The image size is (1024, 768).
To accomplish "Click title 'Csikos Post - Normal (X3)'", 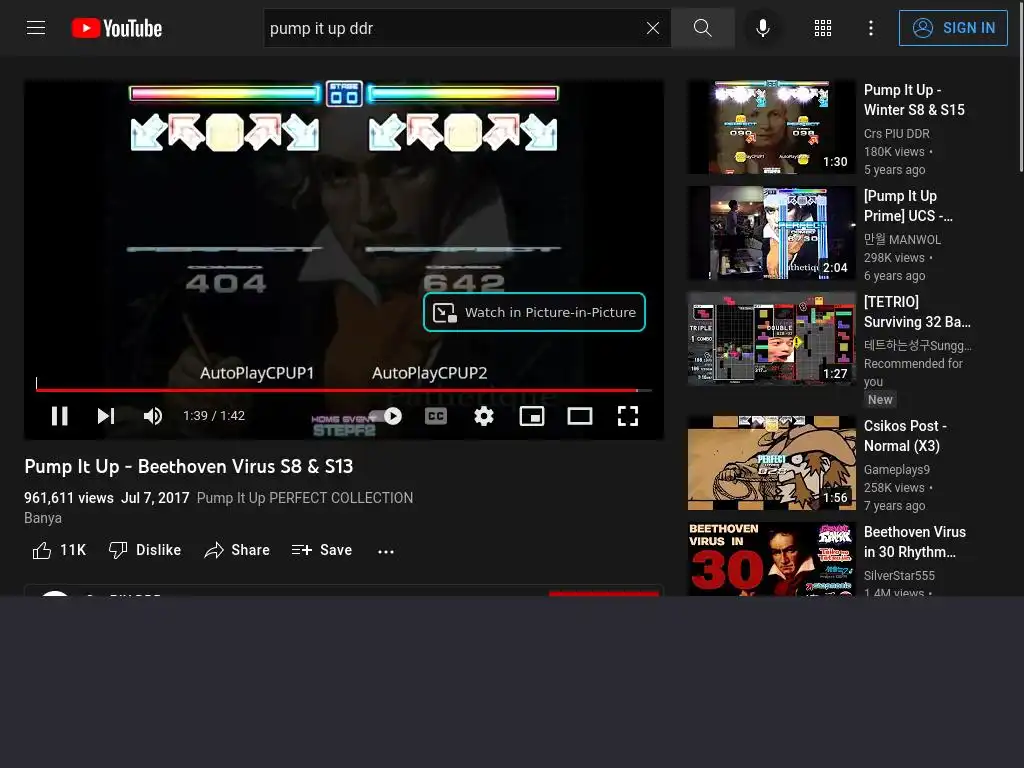I will pos(905,436).
